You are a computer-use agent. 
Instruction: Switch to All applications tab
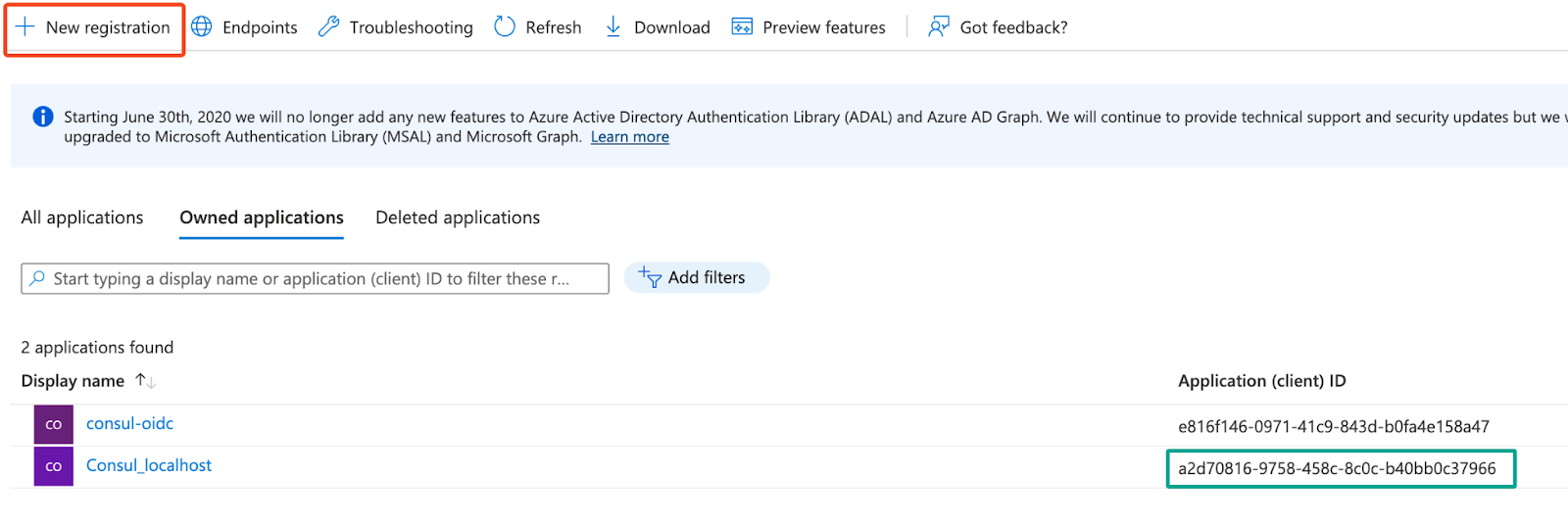click(x=82, y=217)
